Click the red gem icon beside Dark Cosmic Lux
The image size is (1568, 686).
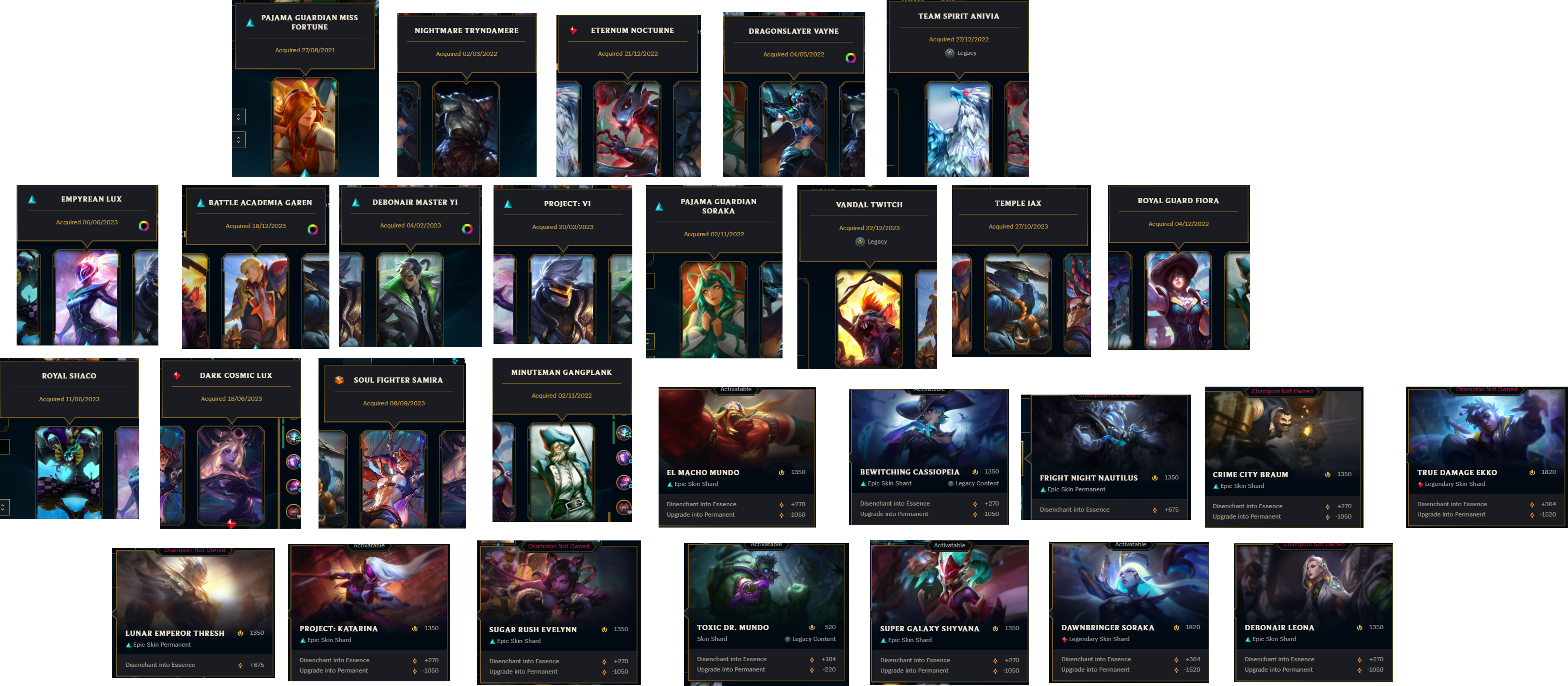(177, 376)
